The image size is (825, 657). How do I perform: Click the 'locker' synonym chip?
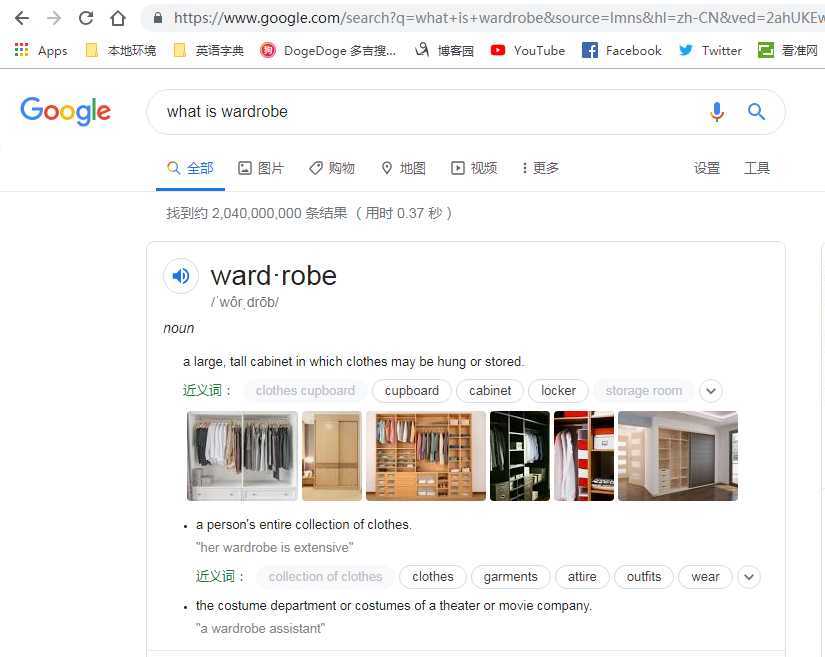pos(558,391)
